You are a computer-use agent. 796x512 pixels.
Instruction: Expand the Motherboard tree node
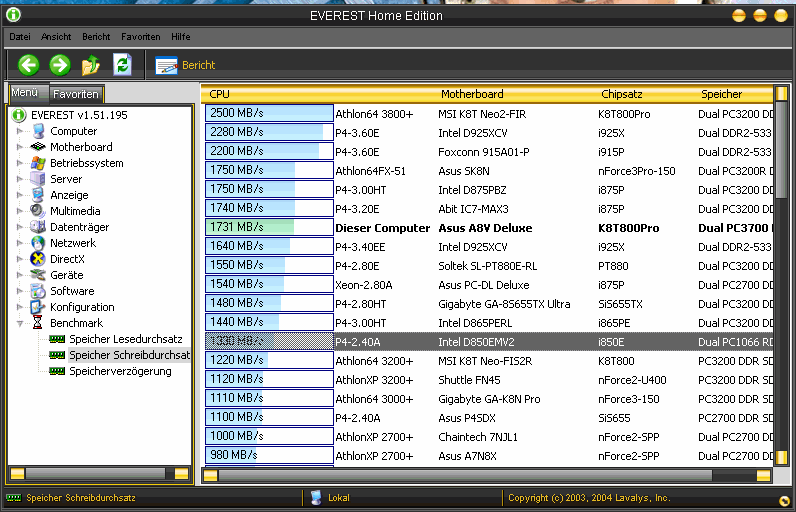pyautogui.click(x=20, y=147)
